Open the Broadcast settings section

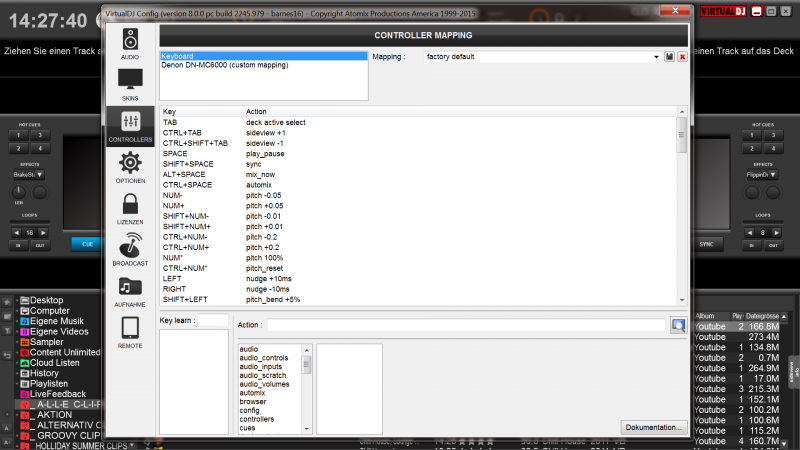tap(130, 250)
